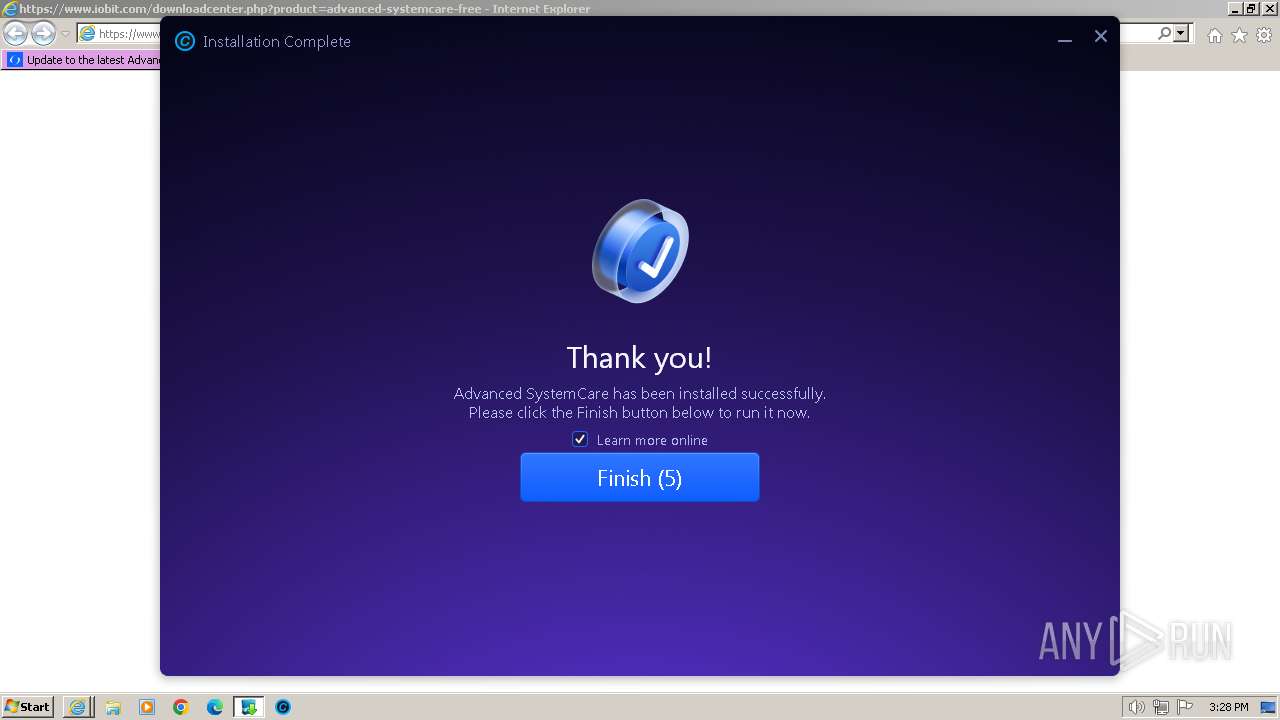
Task: Minimize the Internet Explorer window
Action: (x=1235, y=8)
